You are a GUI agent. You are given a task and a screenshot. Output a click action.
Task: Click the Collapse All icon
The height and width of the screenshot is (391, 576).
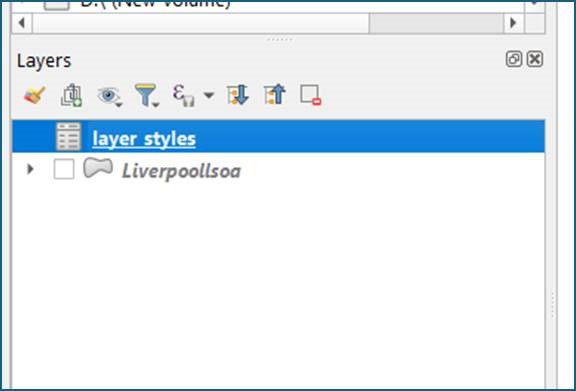point(275,94)
